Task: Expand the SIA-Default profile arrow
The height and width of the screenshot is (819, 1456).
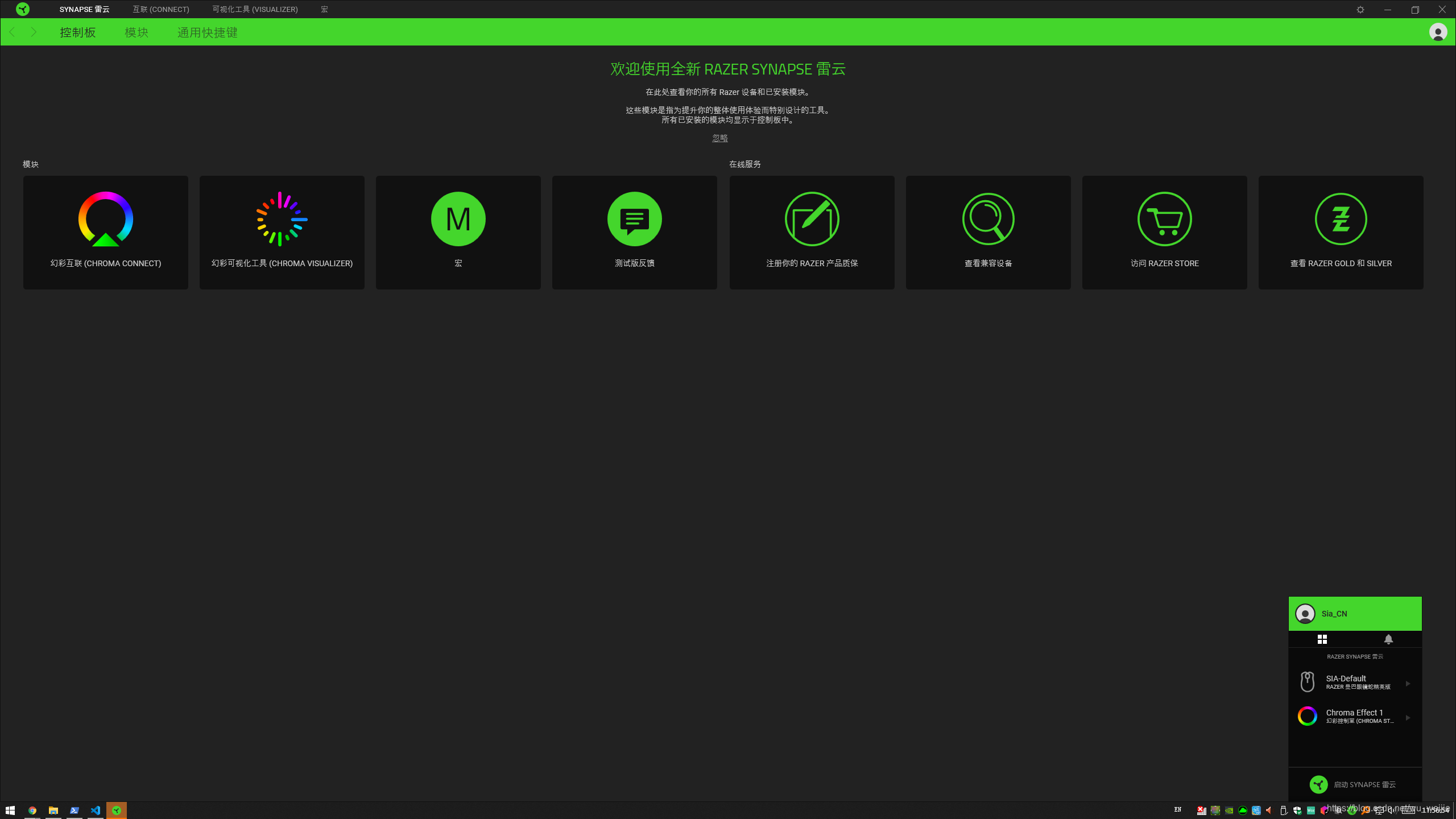Action: click(x=1408, y=683)
